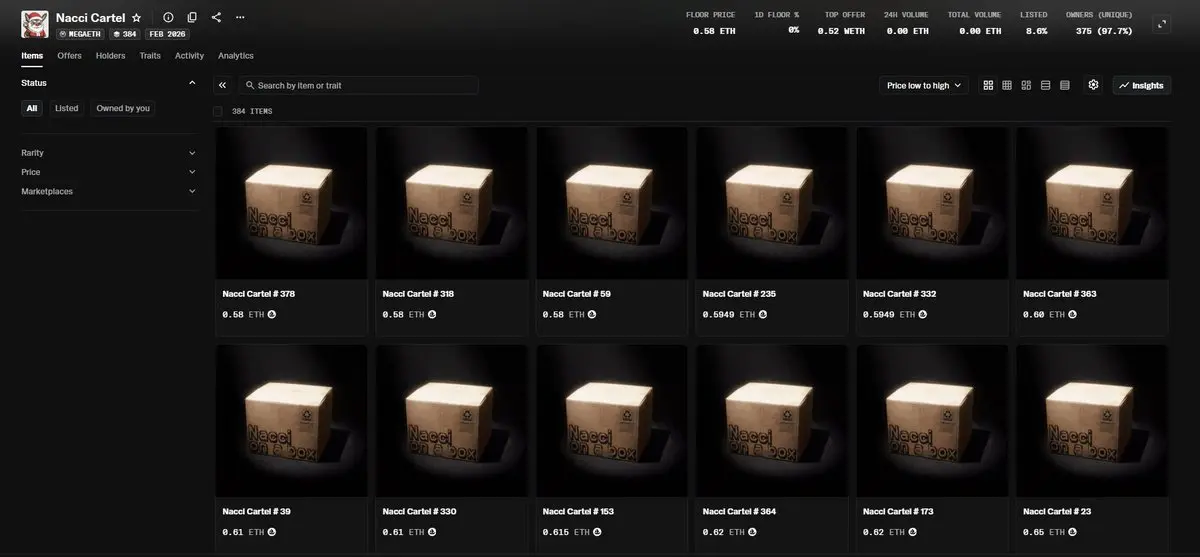This screenshot has height=557, width=1200.
Task: Tick the select-all checkbox next to 384 Items
Action: [218, 111]
